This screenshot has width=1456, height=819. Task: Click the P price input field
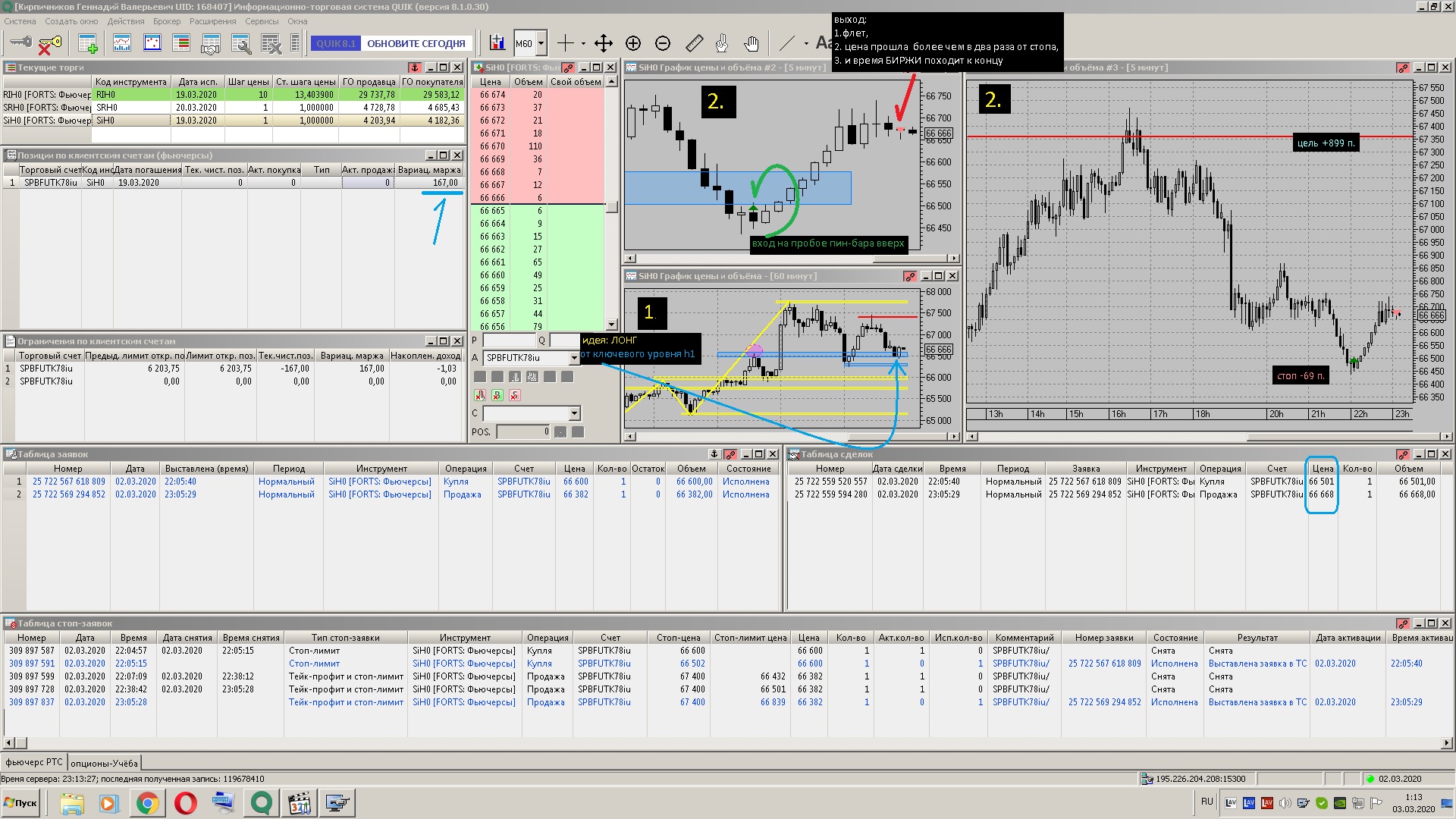(x=509, y=340)
